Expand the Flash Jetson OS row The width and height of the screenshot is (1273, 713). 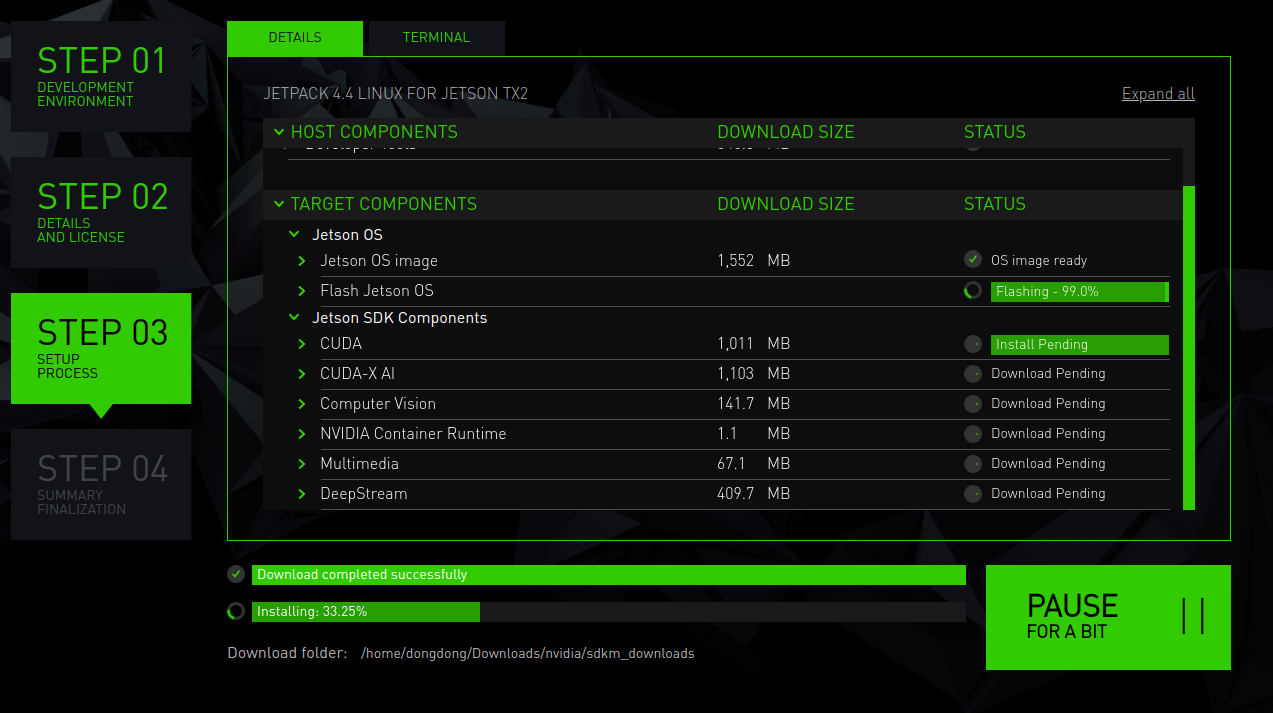tap(302, 291)
